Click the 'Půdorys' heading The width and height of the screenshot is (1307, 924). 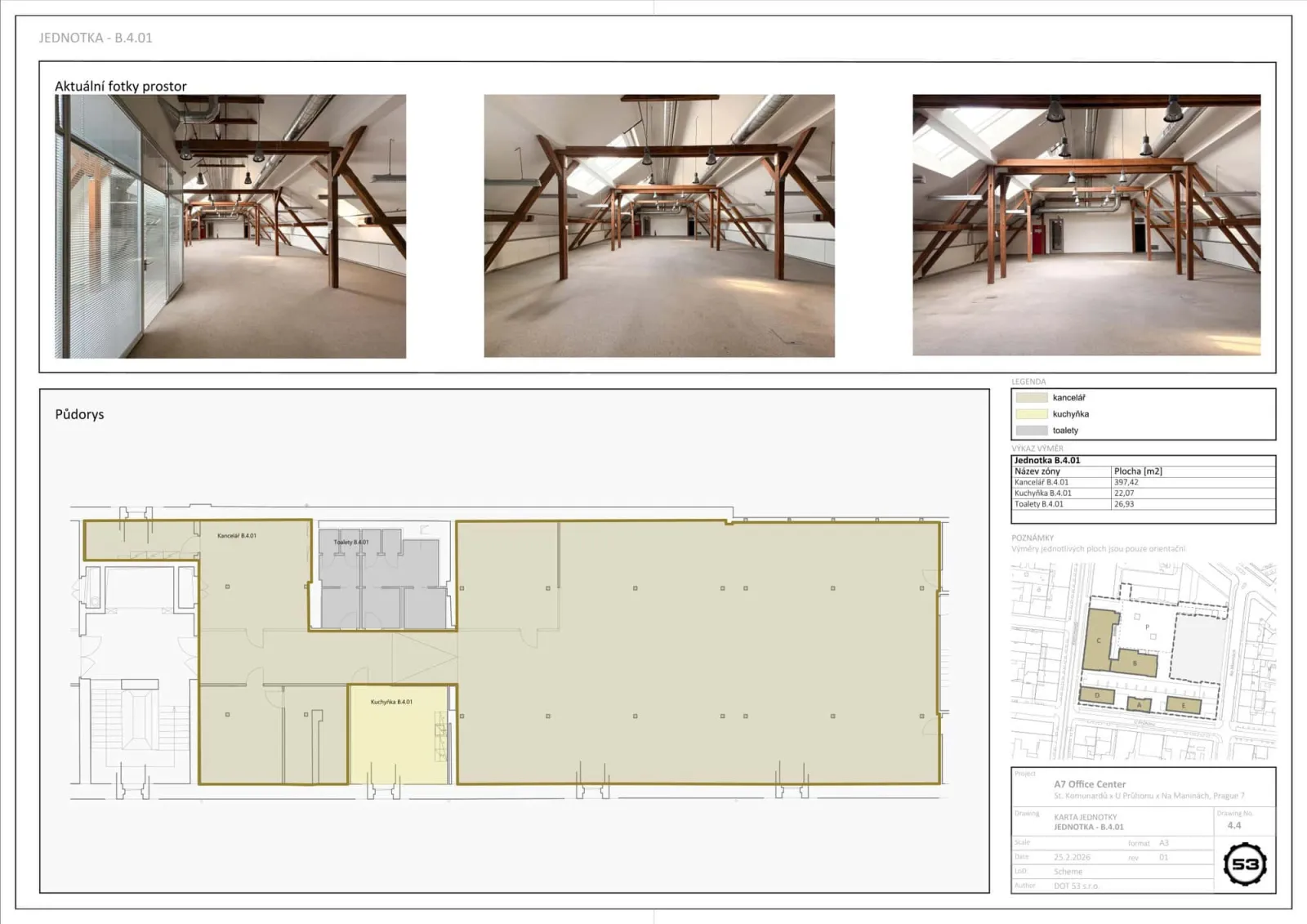(x=79, y=414)
